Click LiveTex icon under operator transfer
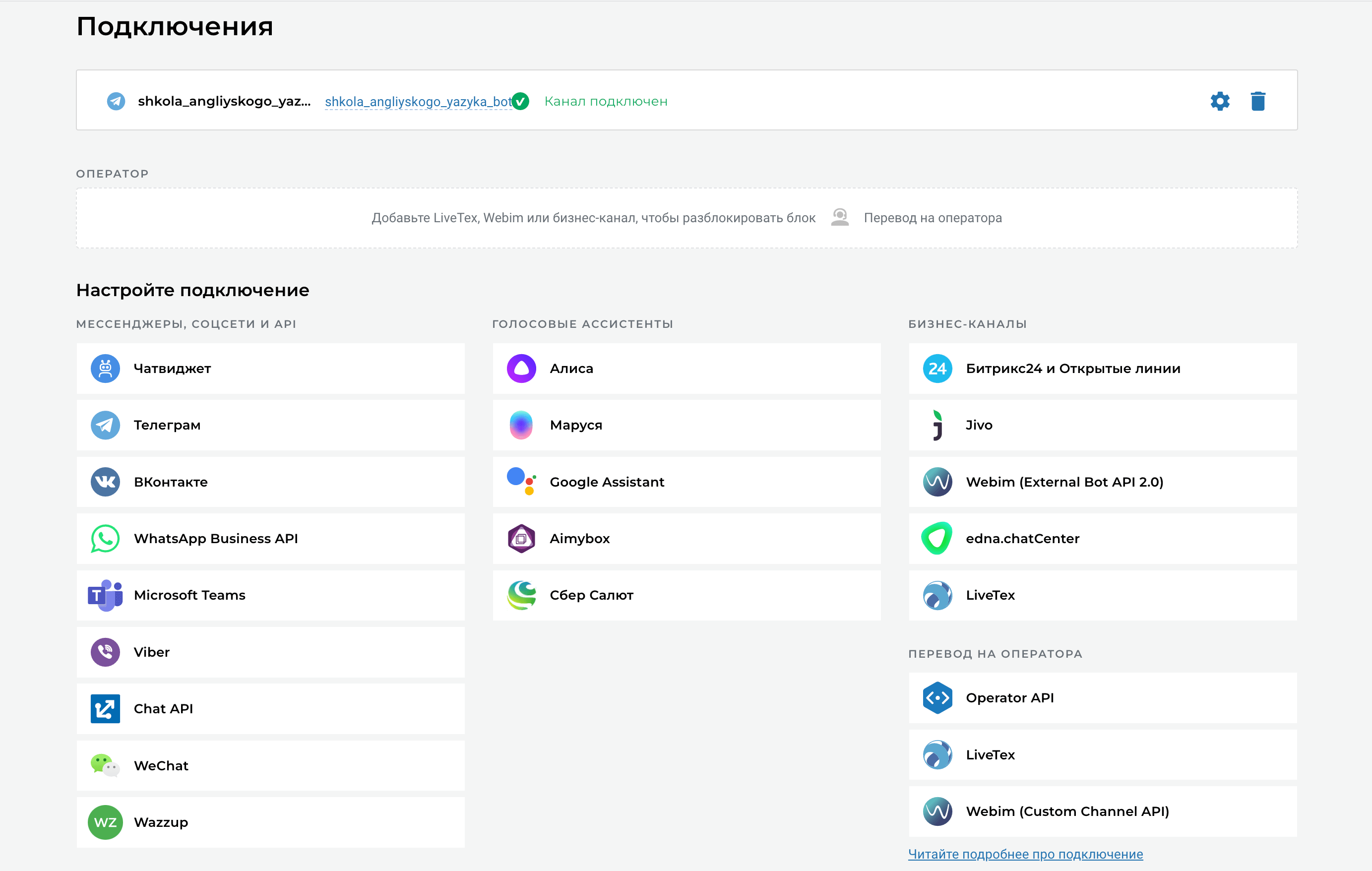The width and height of the screenshot is (1372, 871). pyautogui.click(x=937, y=755)
